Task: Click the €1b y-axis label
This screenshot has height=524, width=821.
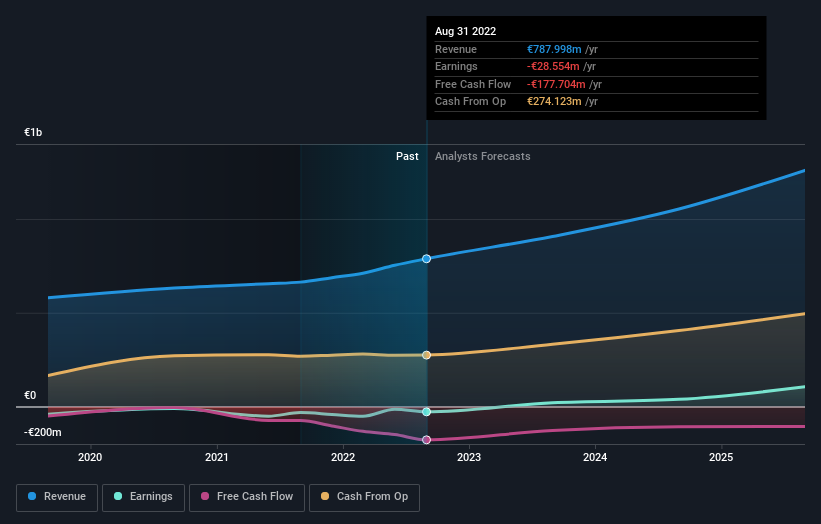Action: click(33, 132)
